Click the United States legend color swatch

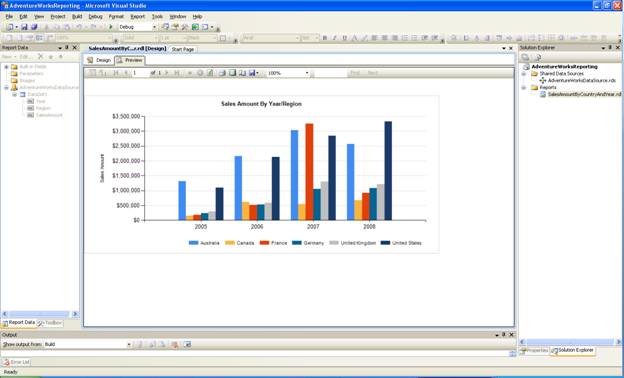coord(385,243)
